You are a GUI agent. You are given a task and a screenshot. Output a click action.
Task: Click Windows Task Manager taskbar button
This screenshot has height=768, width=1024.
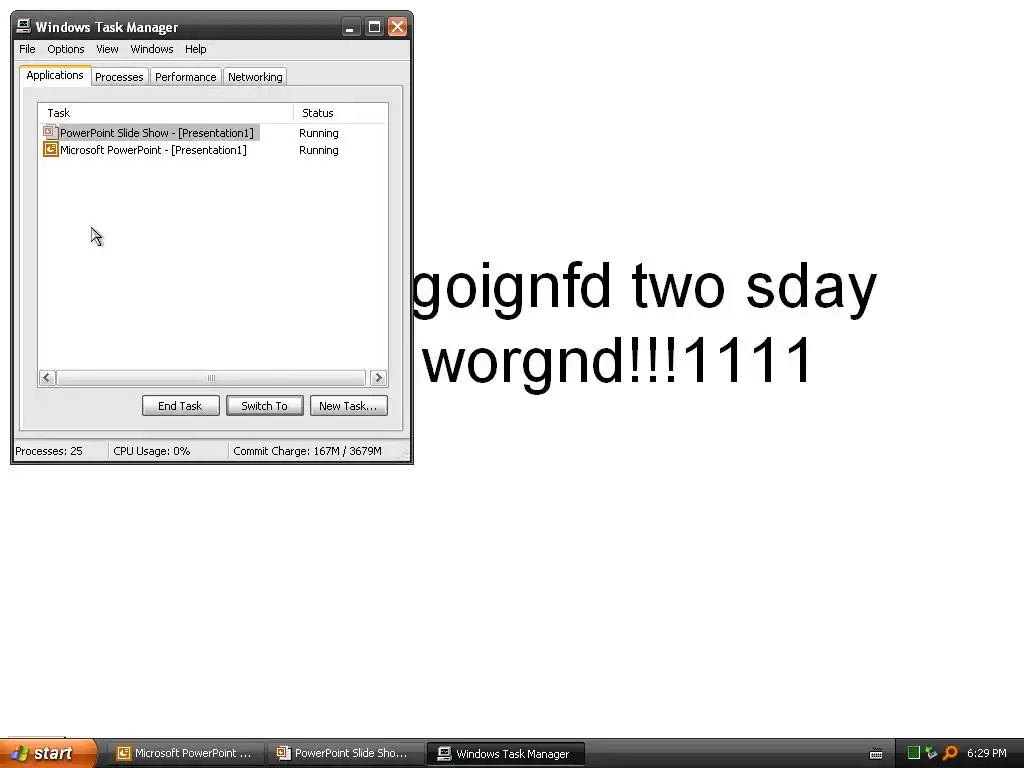(x=505, y=754)
